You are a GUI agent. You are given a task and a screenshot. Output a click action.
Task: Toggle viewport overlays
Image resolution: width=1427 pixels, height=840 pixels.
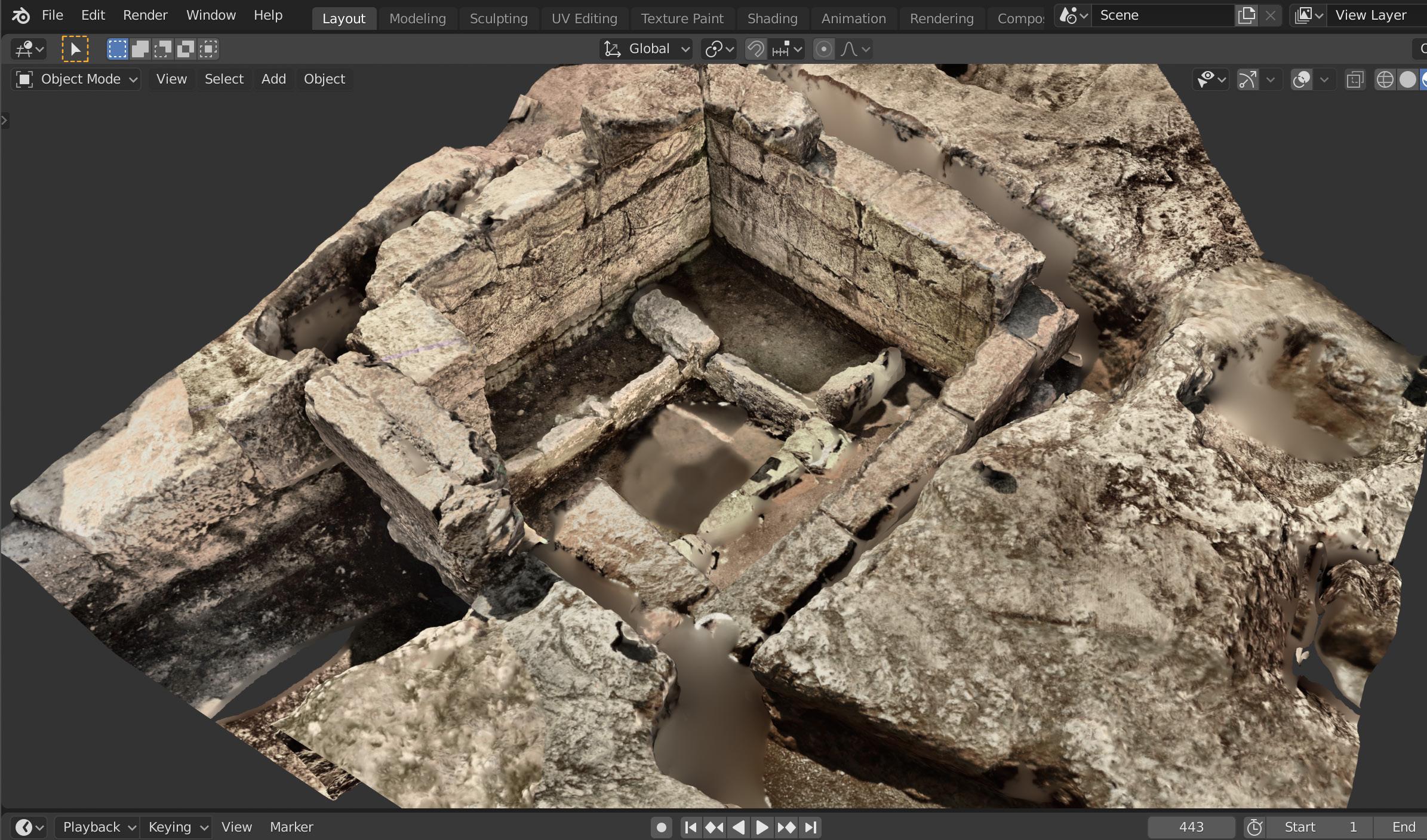1301,79
